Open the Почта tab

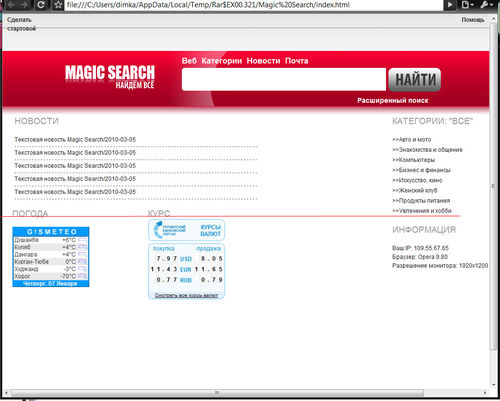pyautogui.click(x=296, y=61)
